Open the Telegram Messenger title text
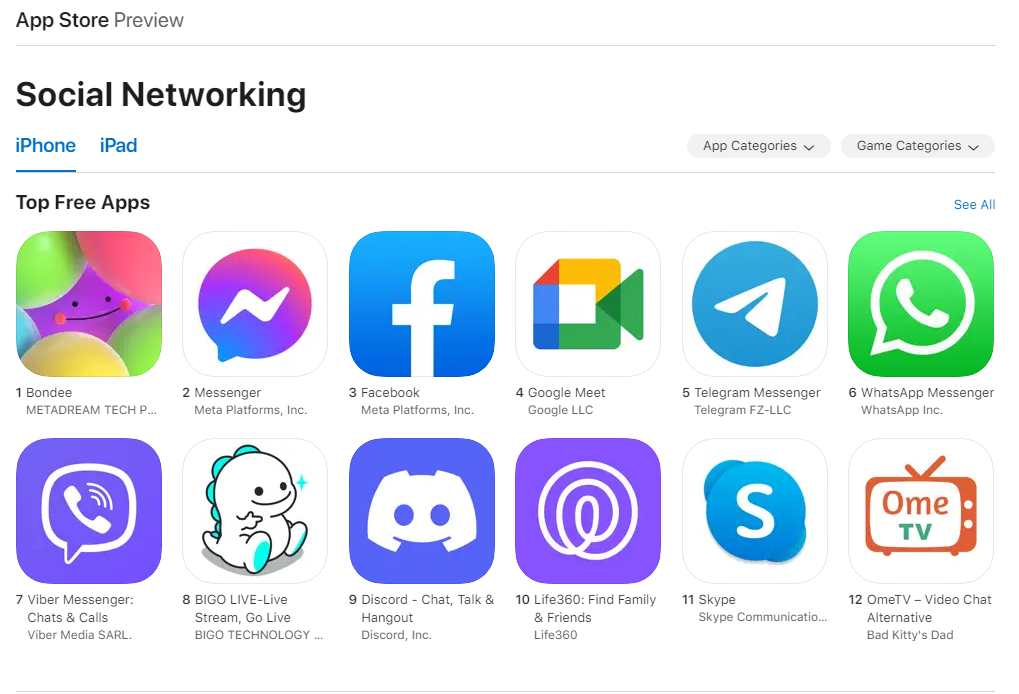The height and width of the screenshot is (694, 1019). (757, 392)
